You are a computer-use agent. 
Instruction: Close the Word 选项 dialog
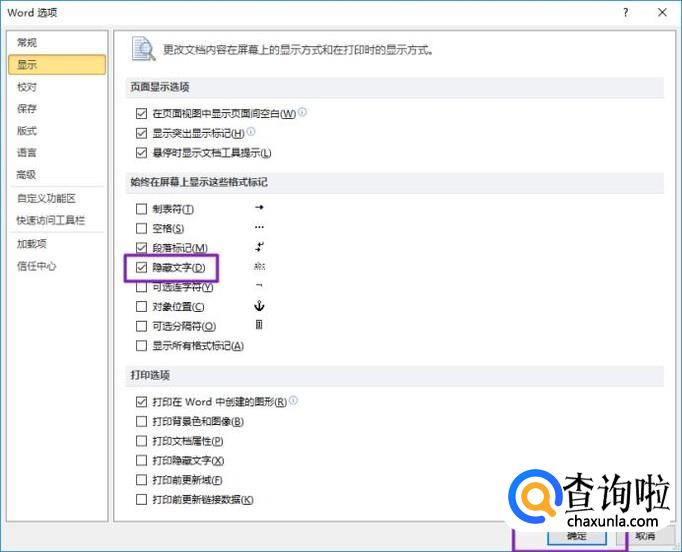[x=662, y=13]
